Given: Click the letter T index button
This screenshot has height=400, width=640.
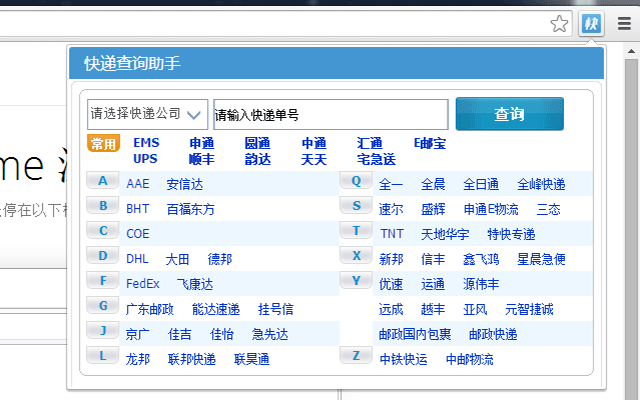Looking at the screenshot, I should (356, 231).
